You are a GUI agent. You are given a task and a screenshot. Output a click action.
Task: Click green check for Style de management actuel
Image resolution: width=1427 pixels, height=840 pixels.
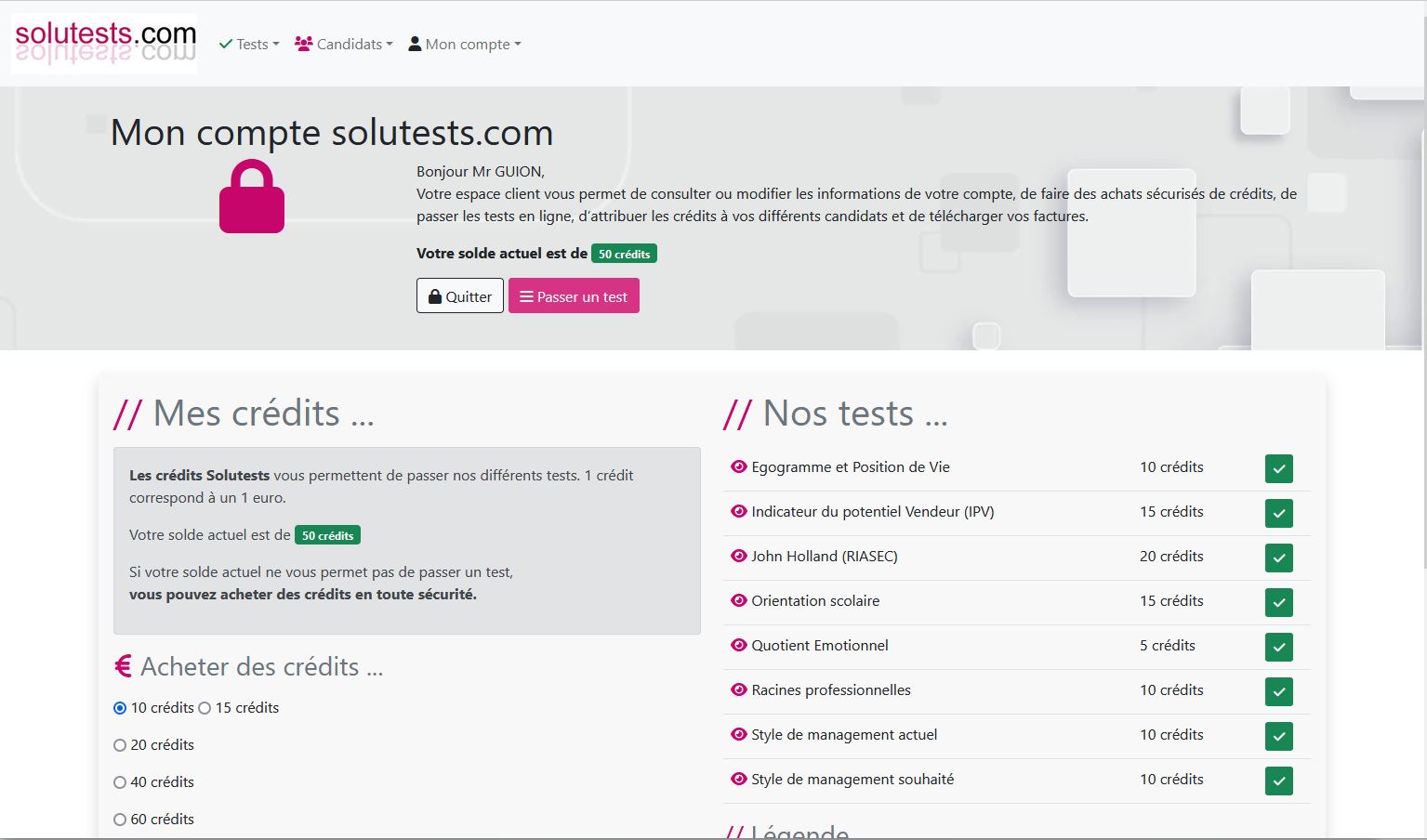coord(1279,736)
